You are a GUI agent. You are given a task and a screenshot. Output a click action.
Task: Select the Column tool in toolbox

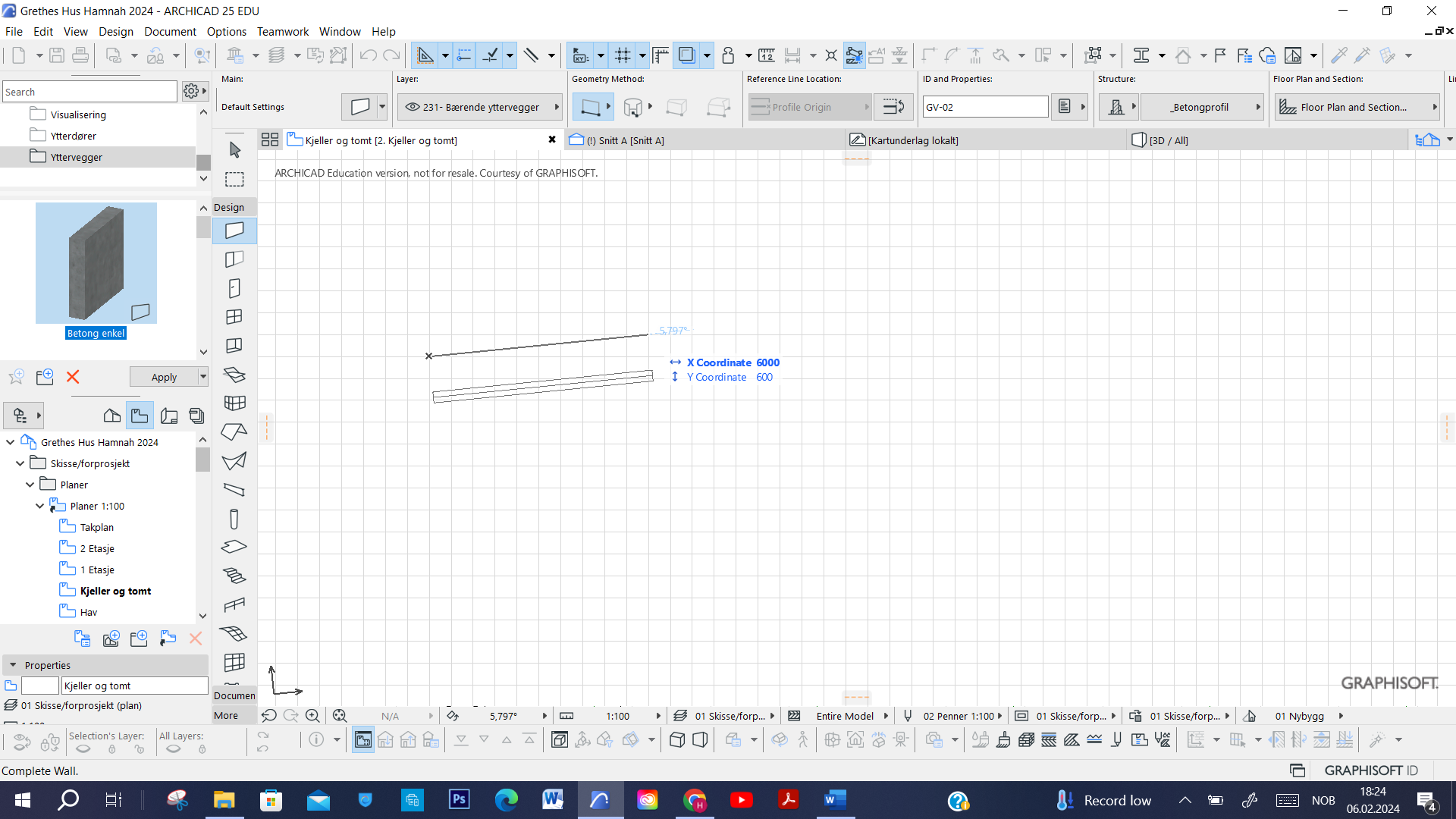coord(234,519)
